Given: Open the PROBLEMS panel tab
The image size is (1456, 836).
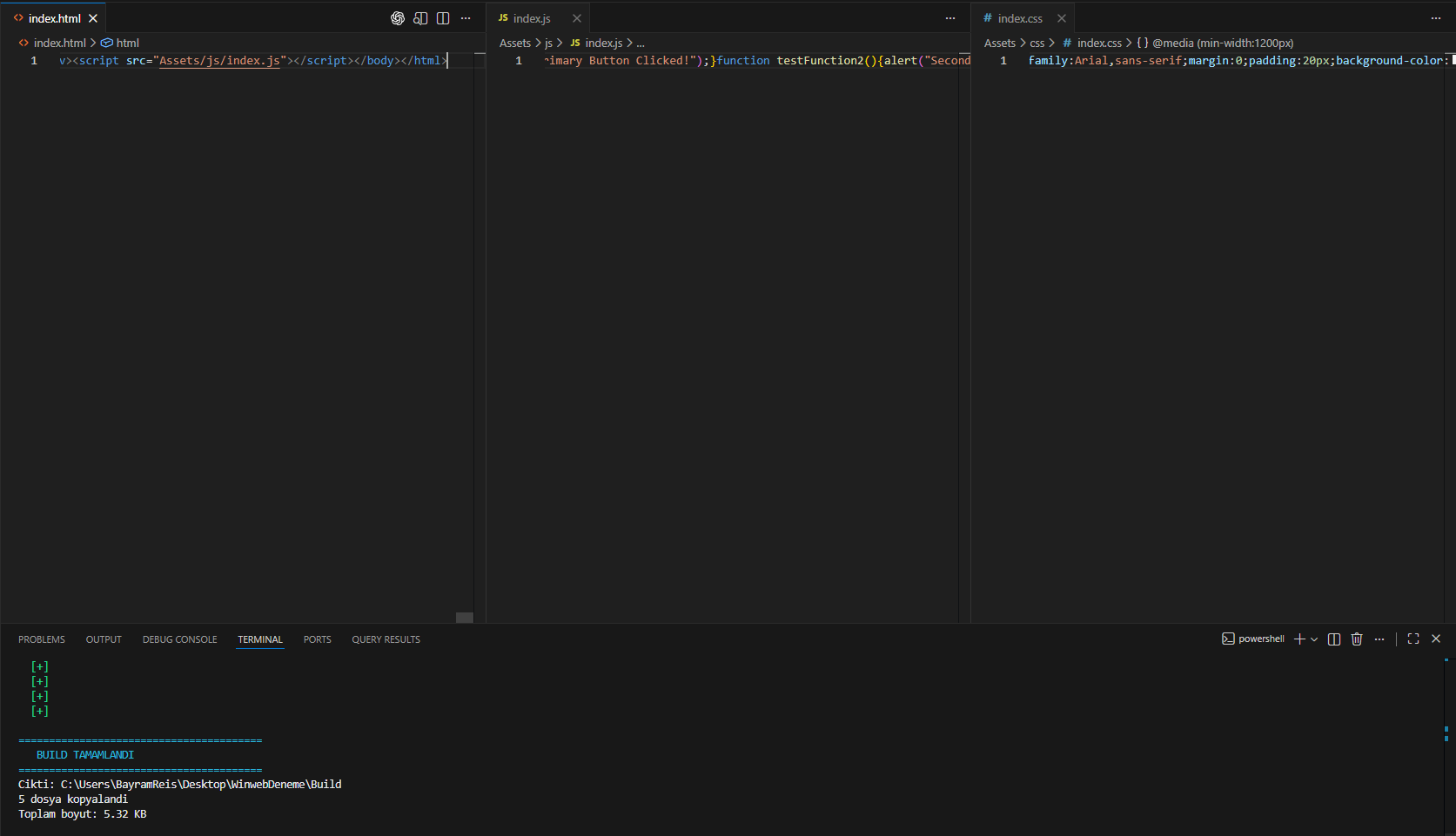Looking at the screenshot, I should [42, 639].
